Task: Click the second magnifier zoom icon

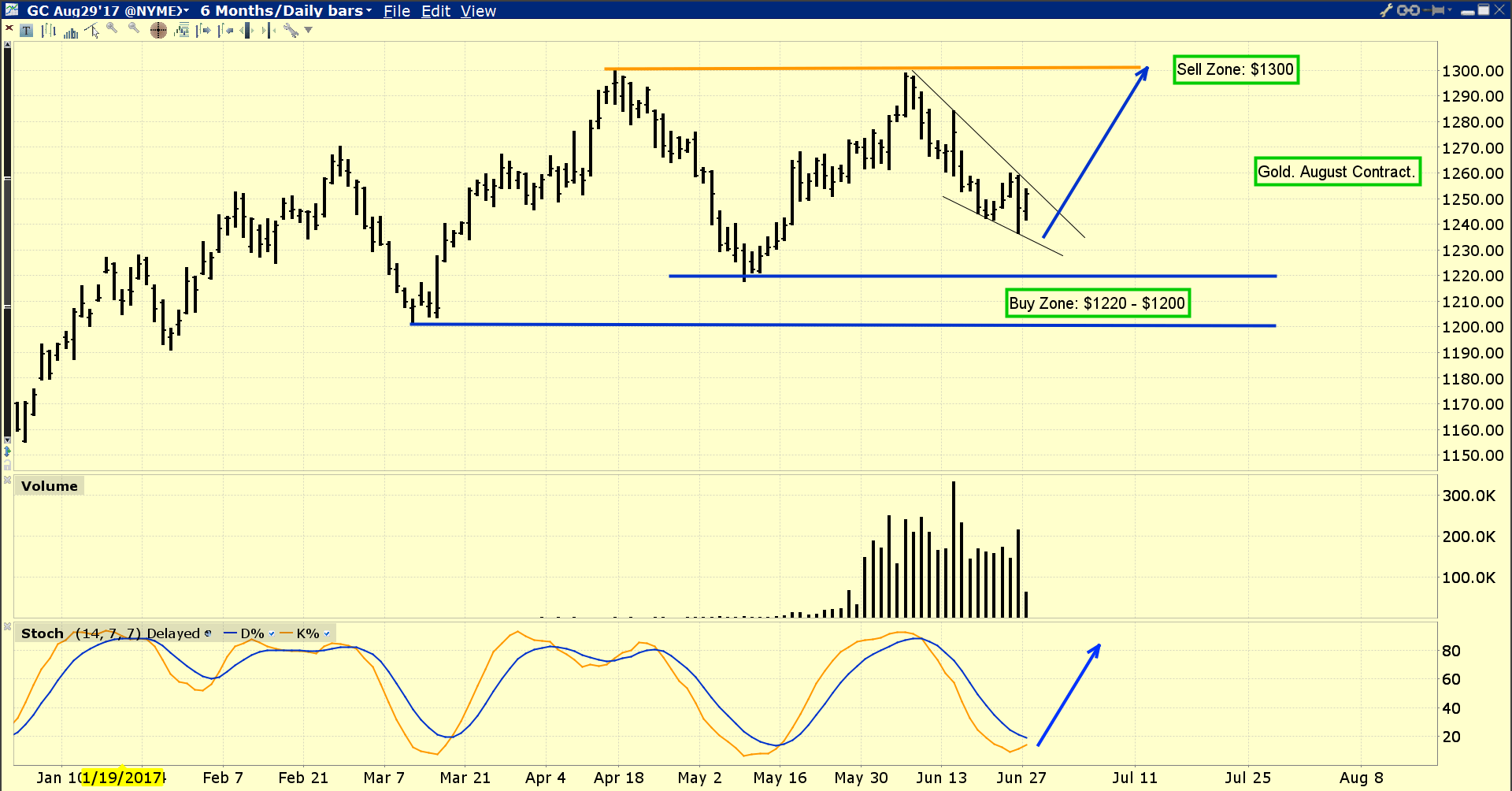Action: (134, 29)
